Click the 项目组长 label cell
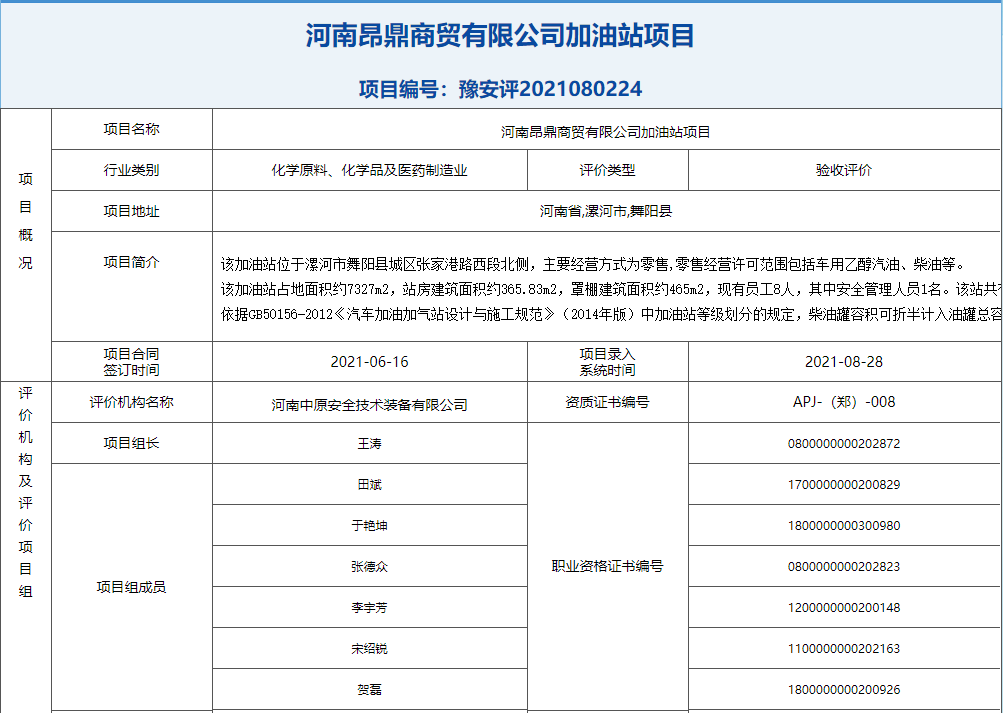This screenshot has height=713, width=1003. [132, 443]
